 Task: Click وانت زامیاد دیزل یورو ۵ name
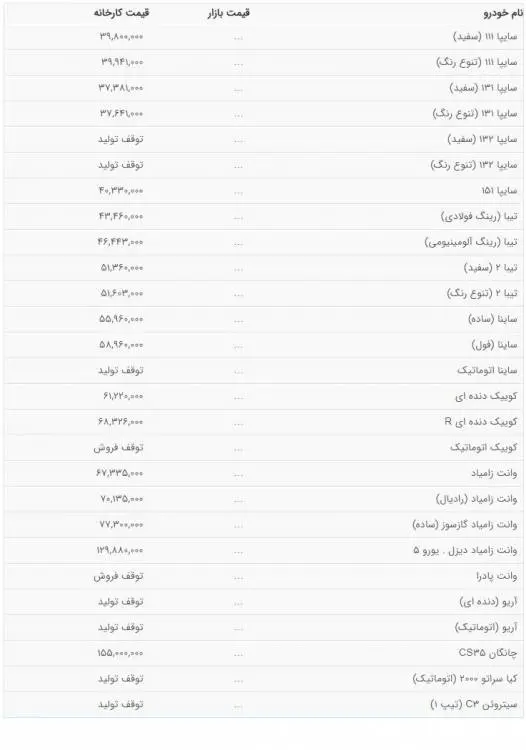[x=465, y=551]
